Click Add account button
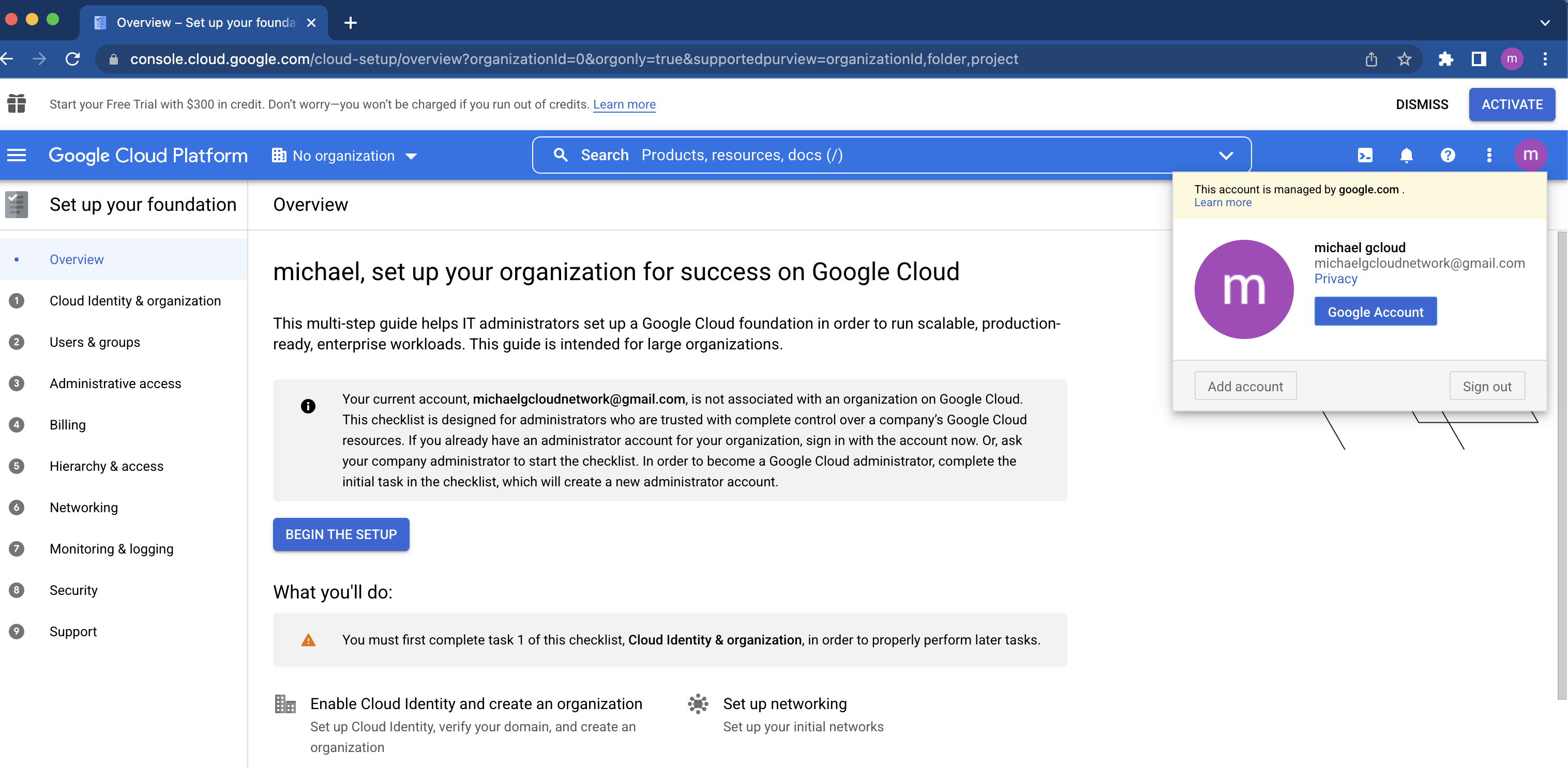The height and width of the screenshot is (768, 1568). click(1245, 386)
